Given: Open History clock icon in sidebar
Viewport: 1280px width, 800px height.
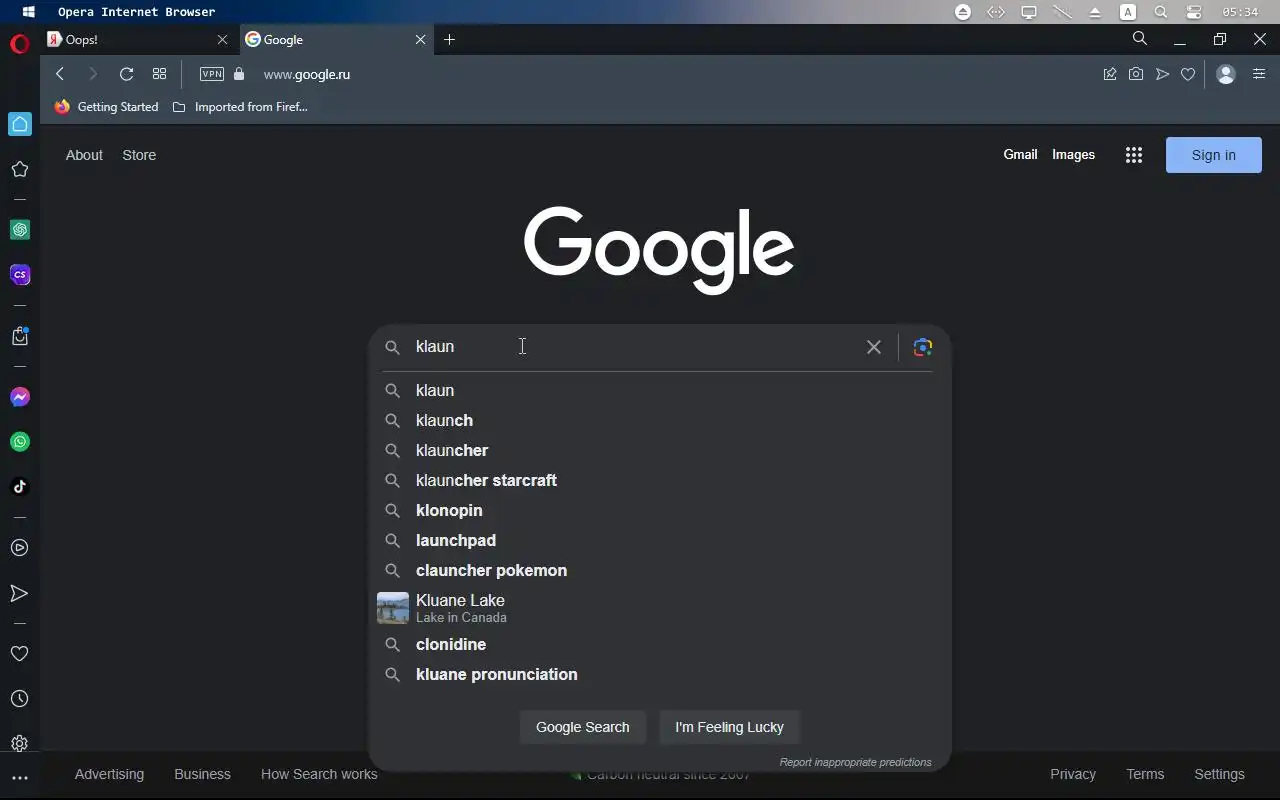Looking at the screenshot, I should pyautogui.click(x=19, y=699).
